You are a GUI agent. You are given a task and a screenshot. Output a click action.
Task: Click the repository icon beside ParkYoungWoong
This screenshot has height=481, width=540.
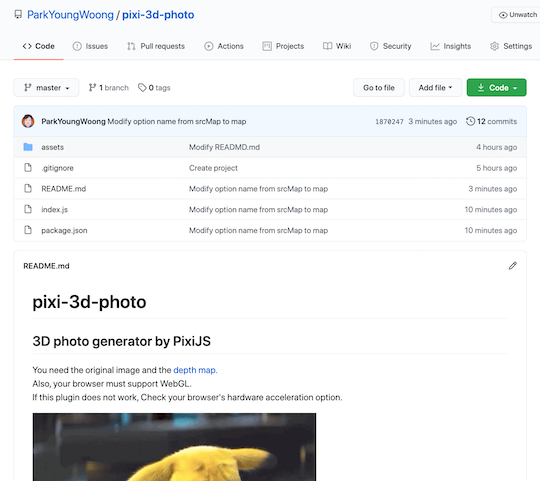click(x=18, y=14)
